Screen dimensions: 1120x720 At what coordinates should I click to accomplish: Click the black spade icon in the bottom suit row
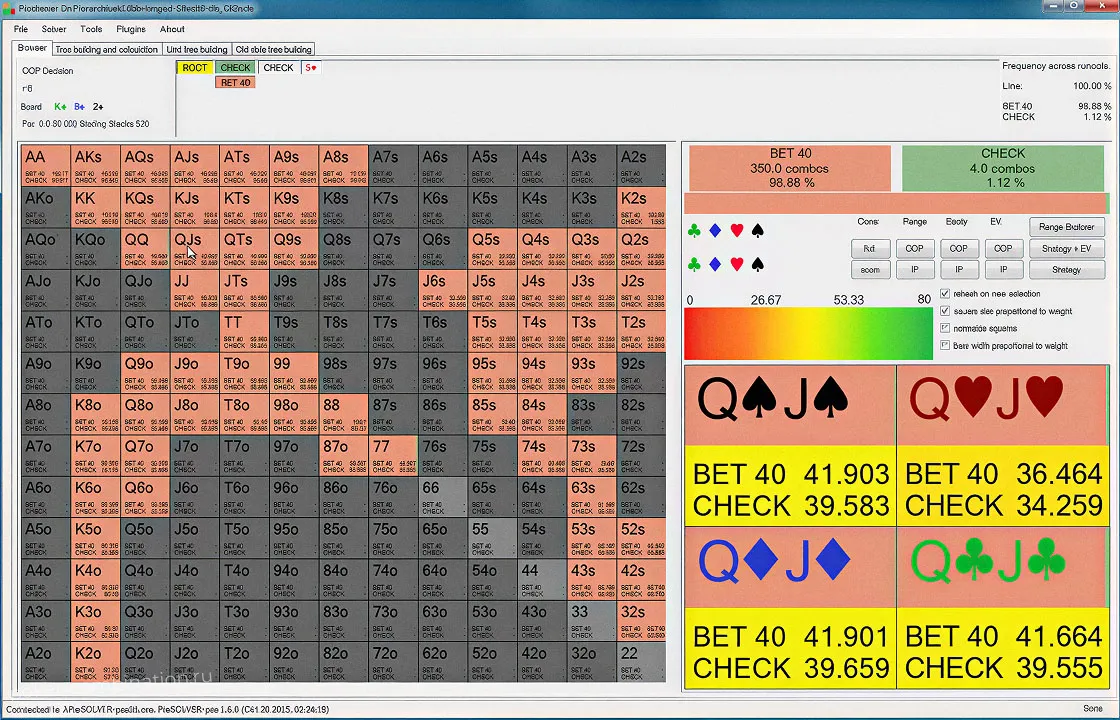(x=757, y=265)
